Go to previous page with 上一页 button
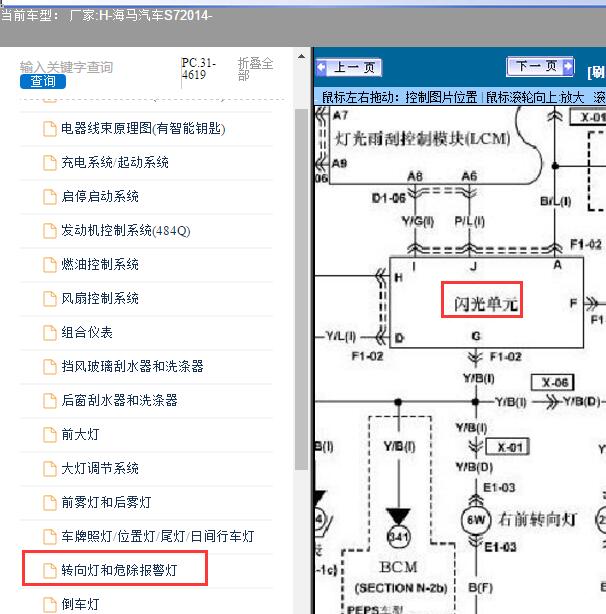The height and width of the screenshot is (614, 606). tap(349, 67)
